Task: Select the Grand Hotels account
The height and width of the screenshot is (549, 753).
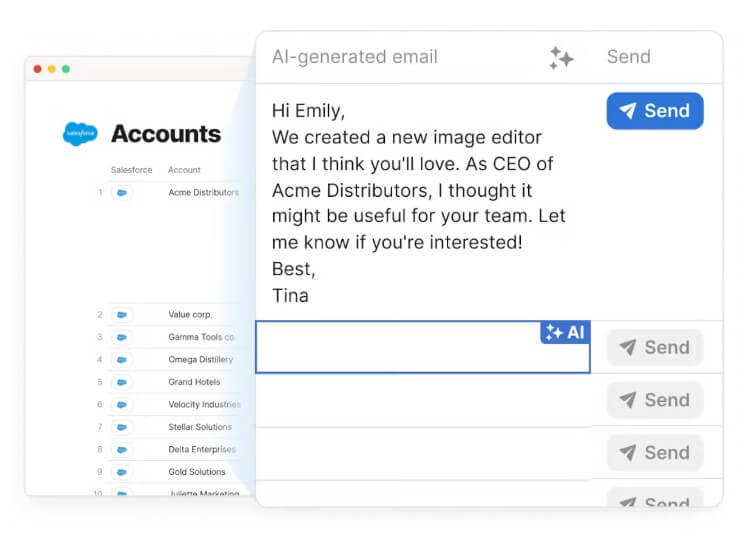Action: click(194, 382)
